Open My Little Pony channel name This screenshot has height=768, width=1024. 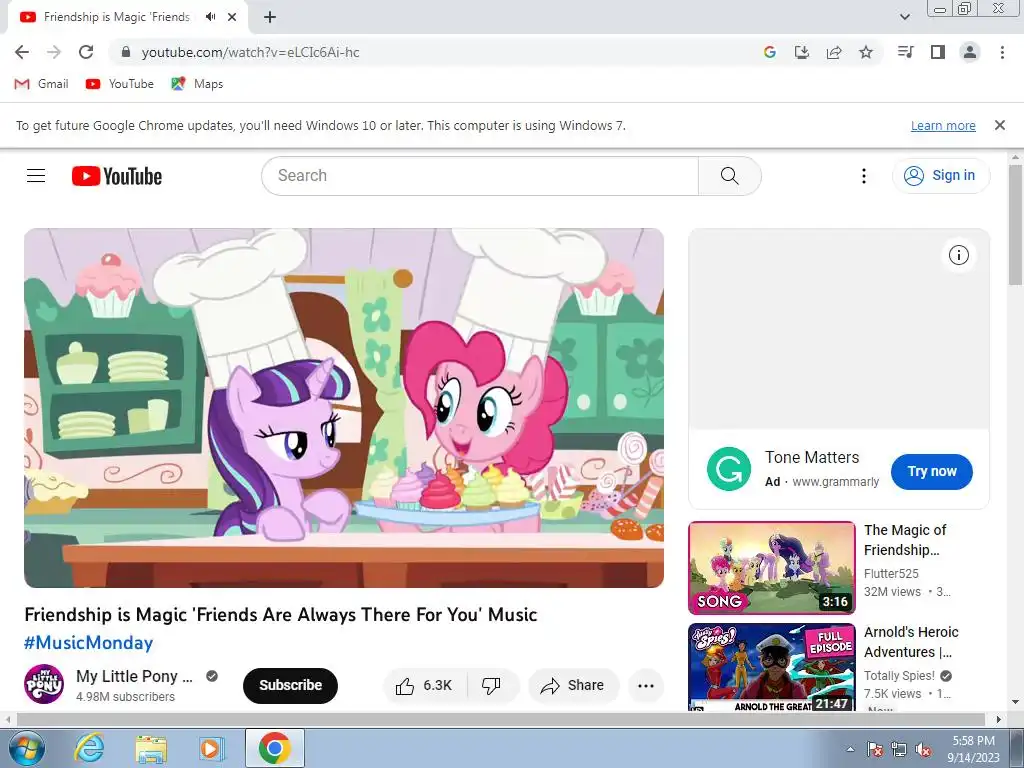coord(135,677)
